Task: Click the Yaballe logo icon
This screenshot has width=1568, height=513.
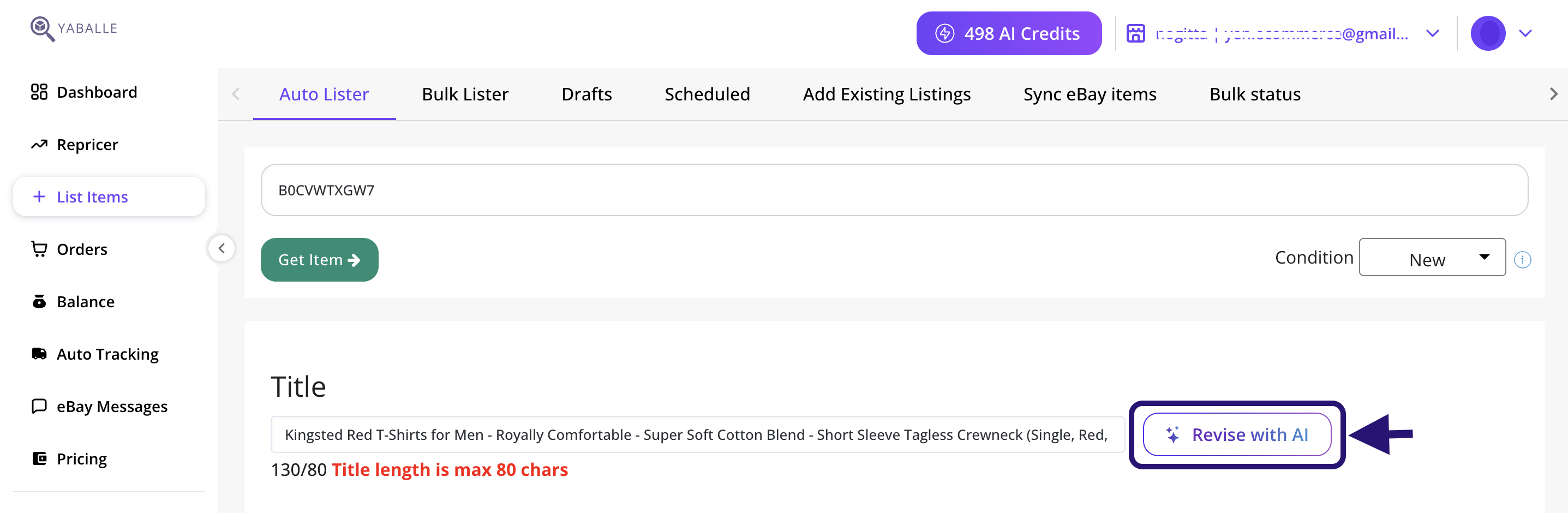Action: (42, 28)
